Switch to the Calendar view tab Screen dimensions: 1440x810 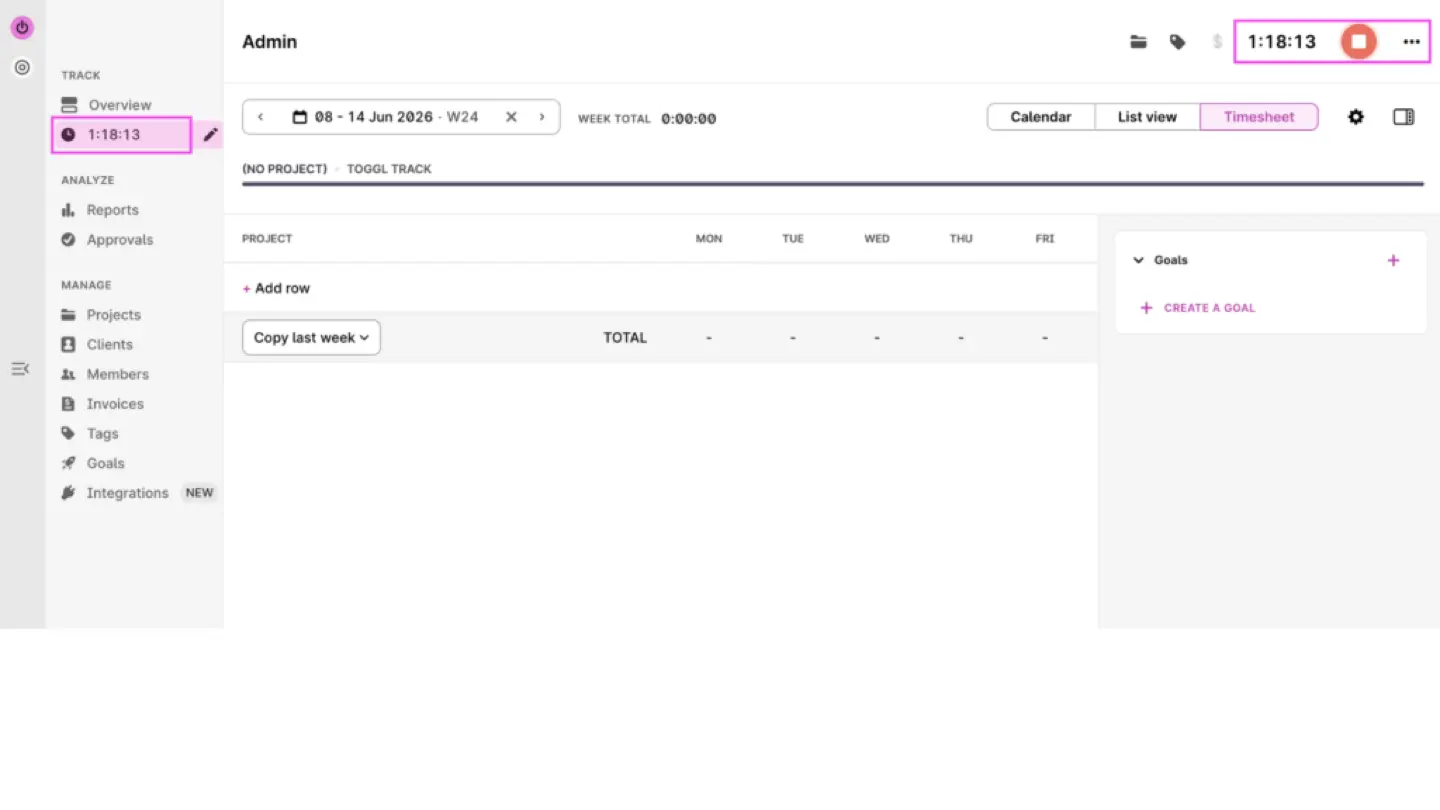click(x=1041, y=117)
